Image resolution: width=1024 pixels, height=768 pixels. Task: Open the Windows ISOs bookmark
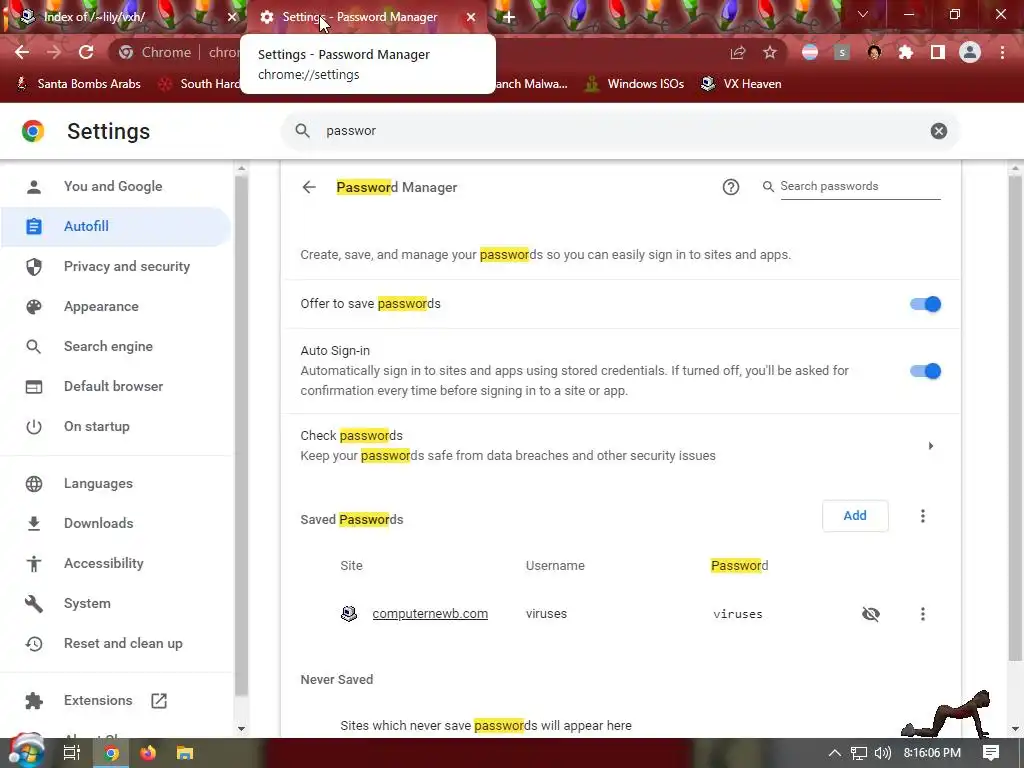635,84
